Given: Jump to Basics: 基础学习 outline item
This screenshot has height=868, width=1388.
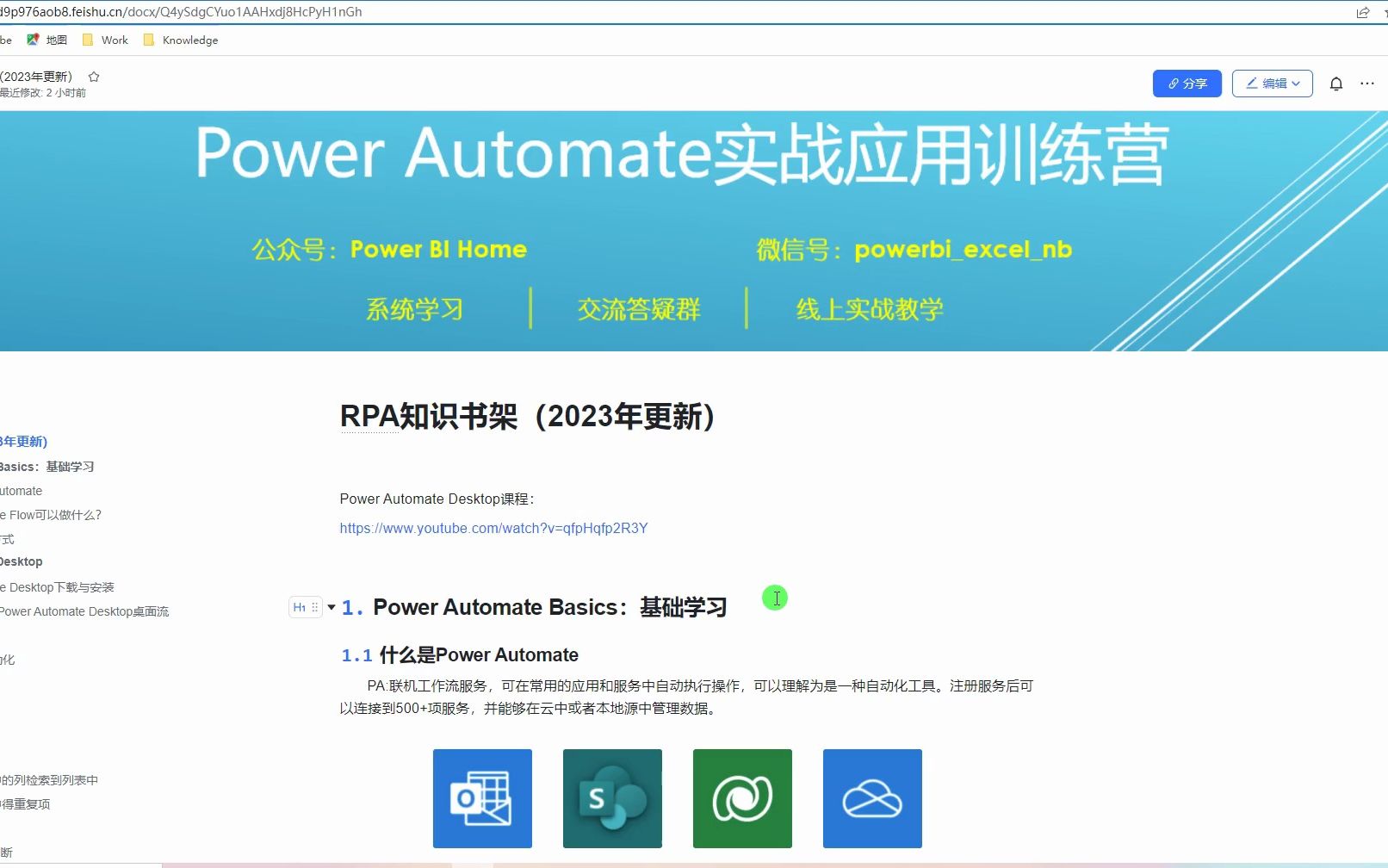Looking at the screenshot, I should (47, 467).
